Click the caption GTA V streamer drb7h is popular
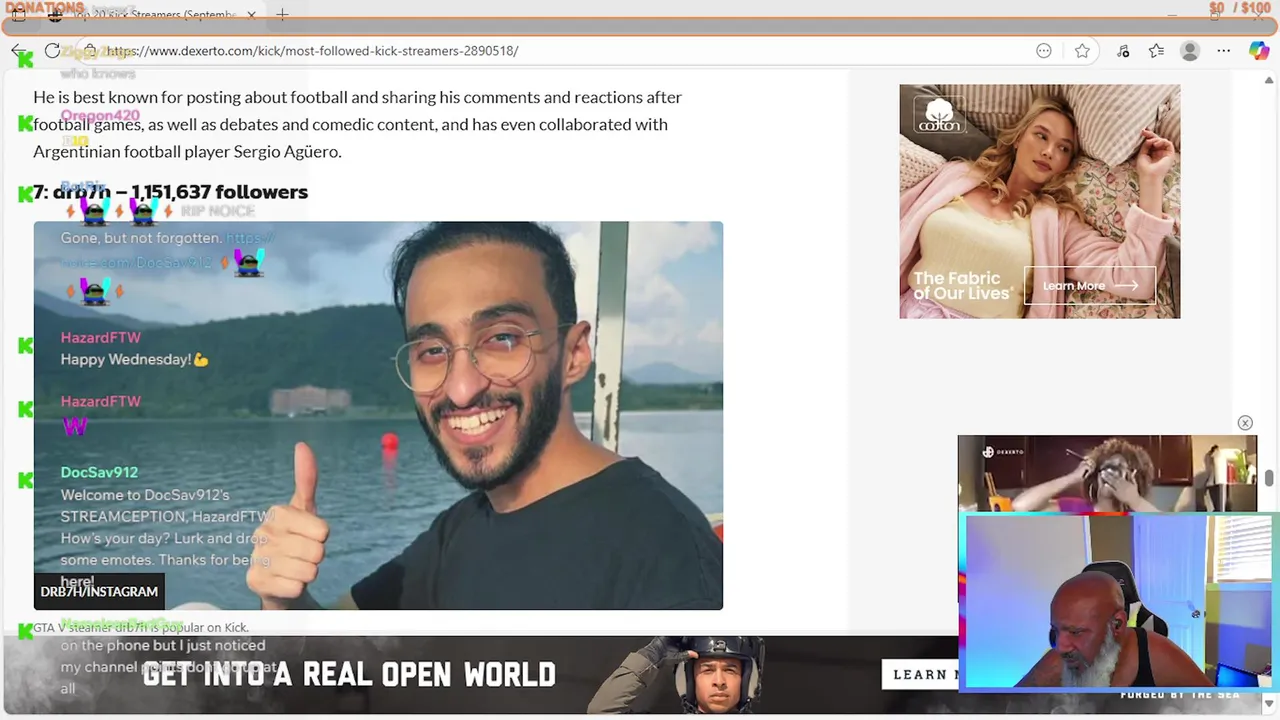This screenshot has height=720, width=1280. [141, 628]
